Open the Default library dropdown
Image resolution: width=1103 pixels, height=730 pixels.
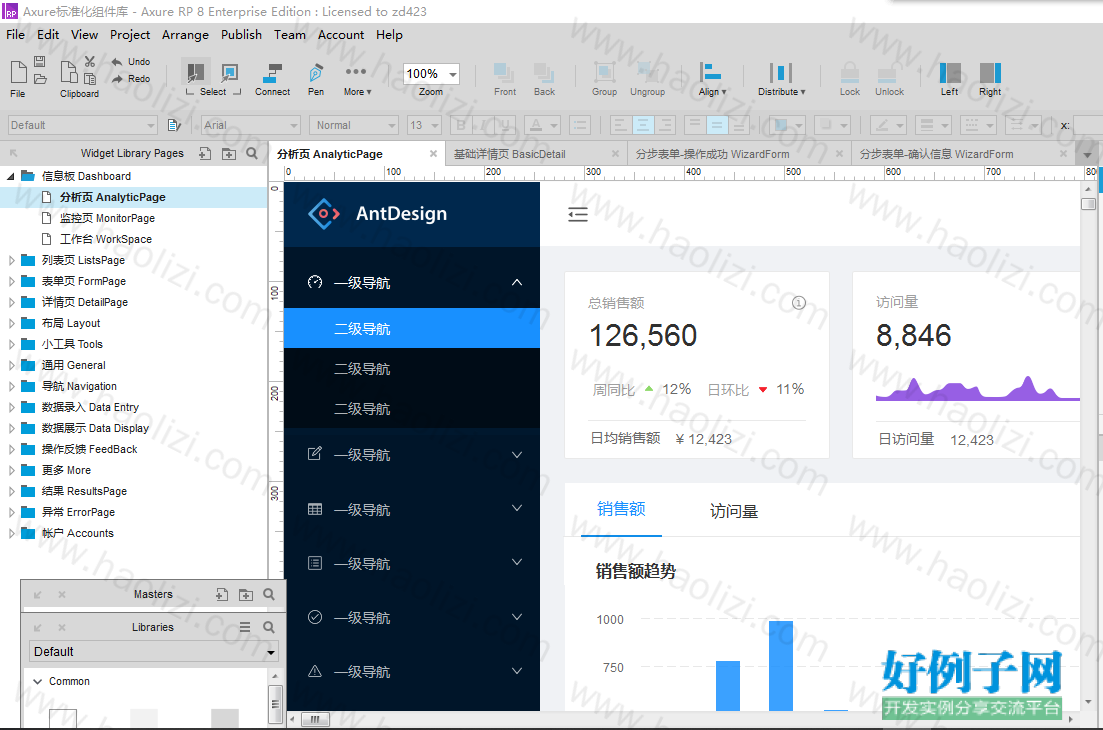[153, 651]
